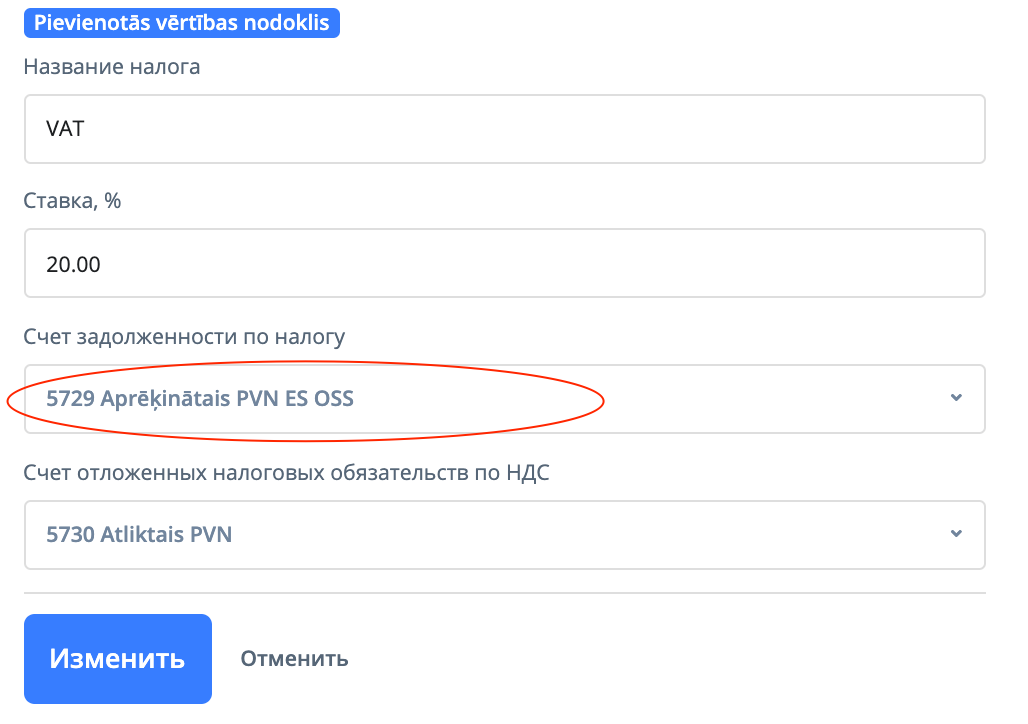The height and width of the screenshot is (724, 1028).
Task: Click the "Счет задолженности по налогу" label
Action: (x=184, y=337)
